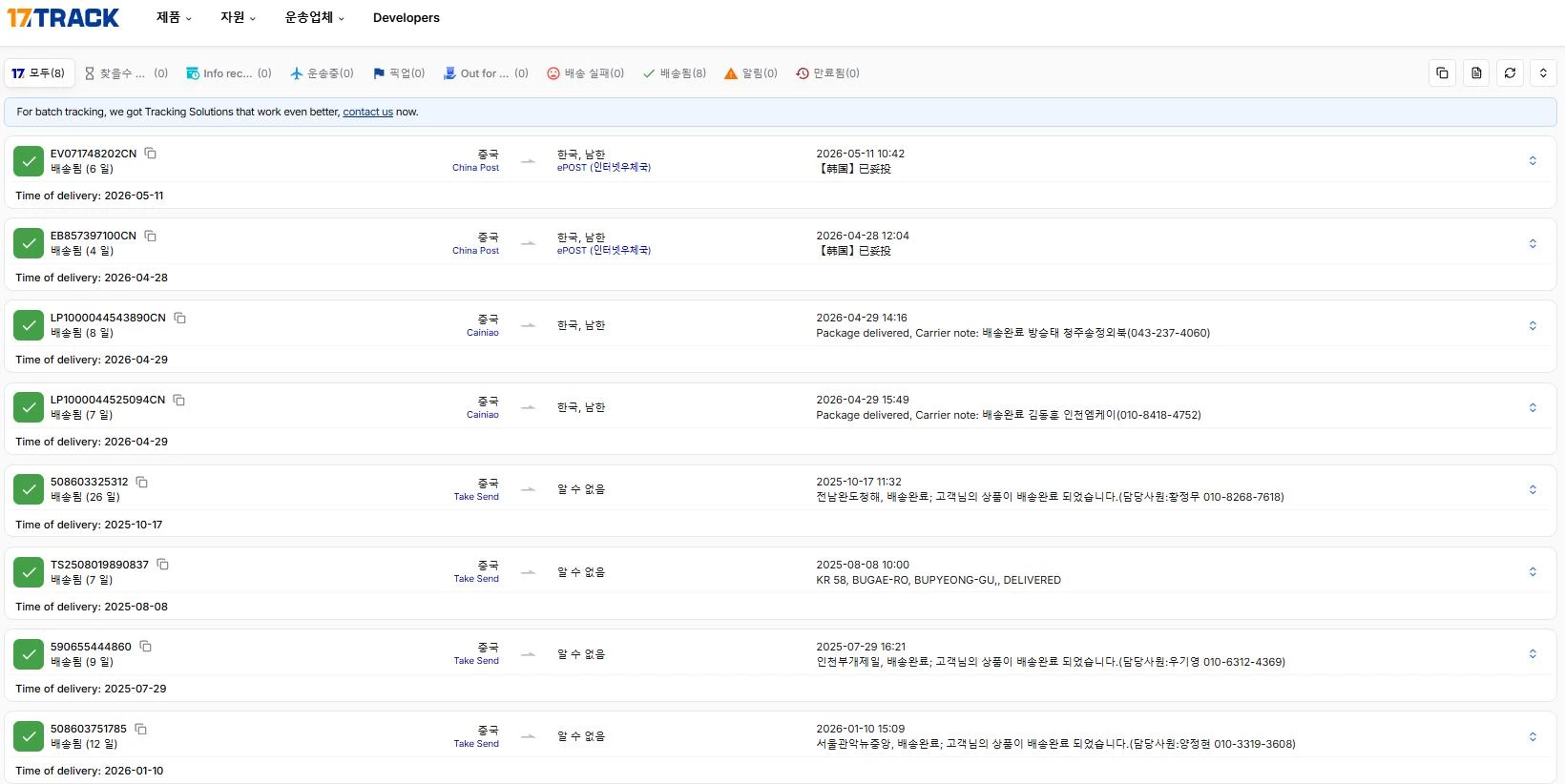Click Cainiao carrier for LP1000044543890CN
The image size is (1565, 784).
coord(483,333)
